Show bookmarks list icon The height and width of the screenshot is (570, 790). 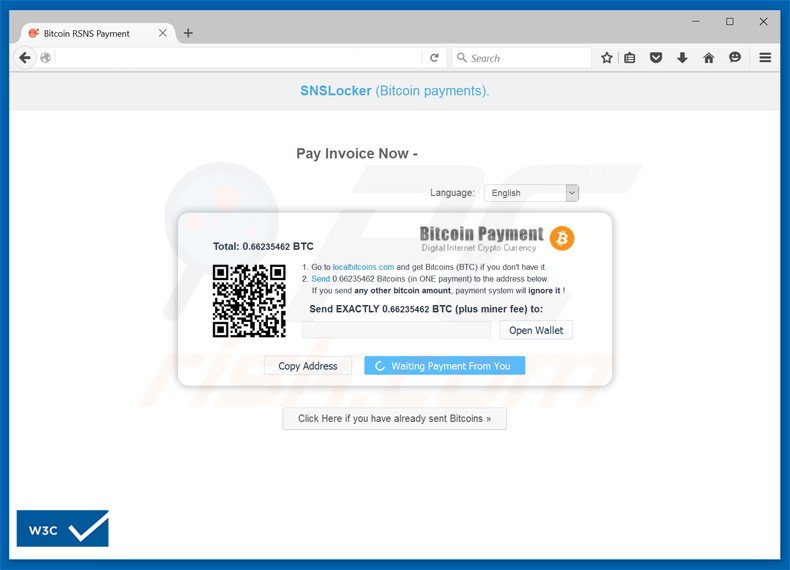(629, 58)
